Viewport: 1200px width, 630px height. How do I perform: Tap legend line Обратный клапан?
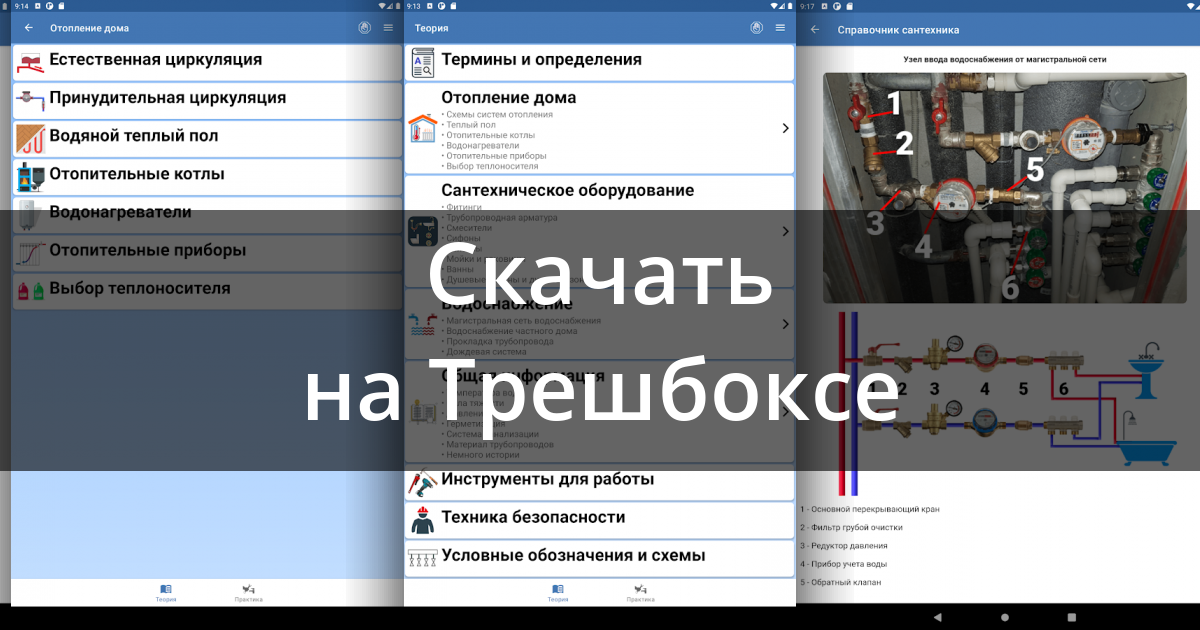[841, 582]
